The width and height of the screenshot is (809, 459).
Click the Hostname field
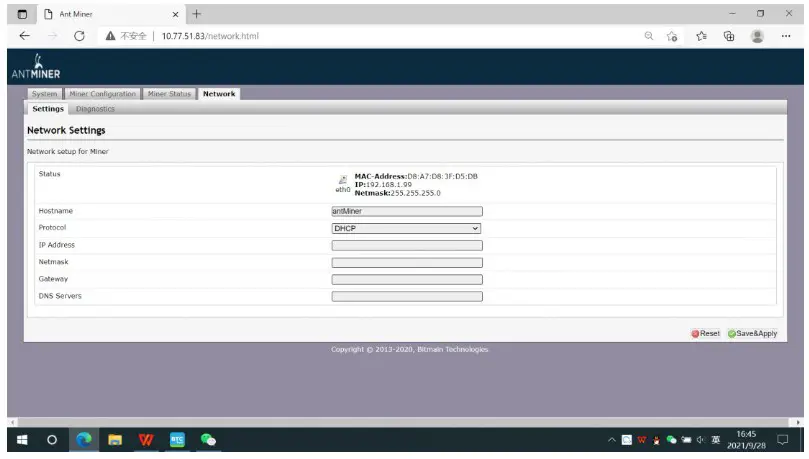click(x=407, y=211)
